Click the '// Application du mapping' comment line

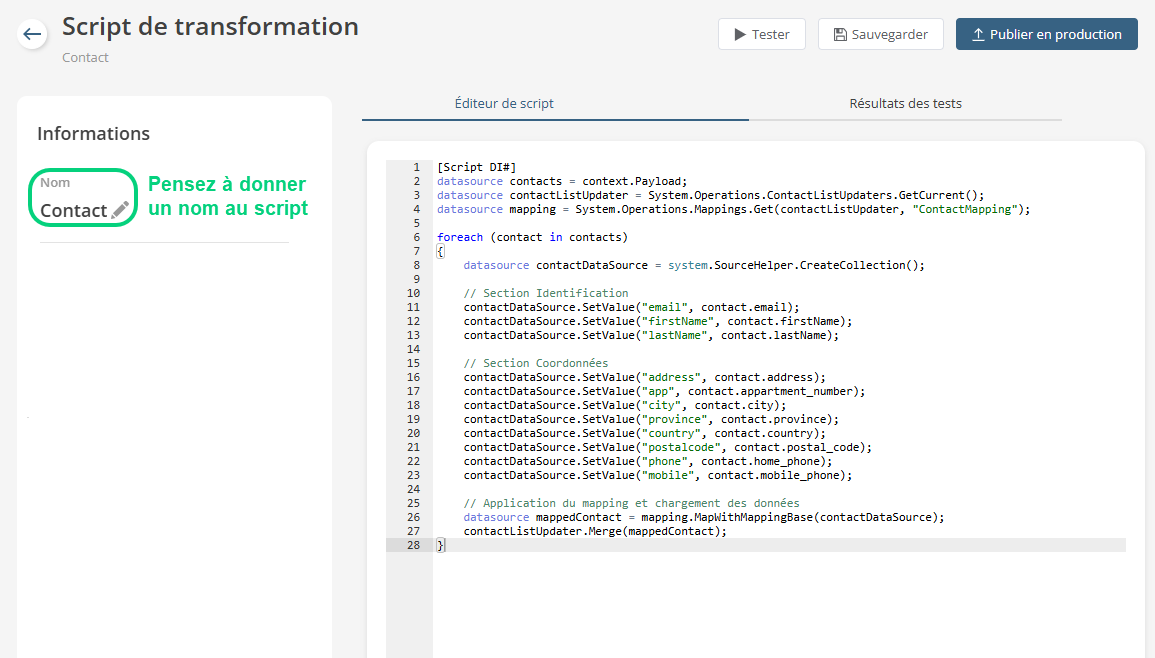[631, 503]
